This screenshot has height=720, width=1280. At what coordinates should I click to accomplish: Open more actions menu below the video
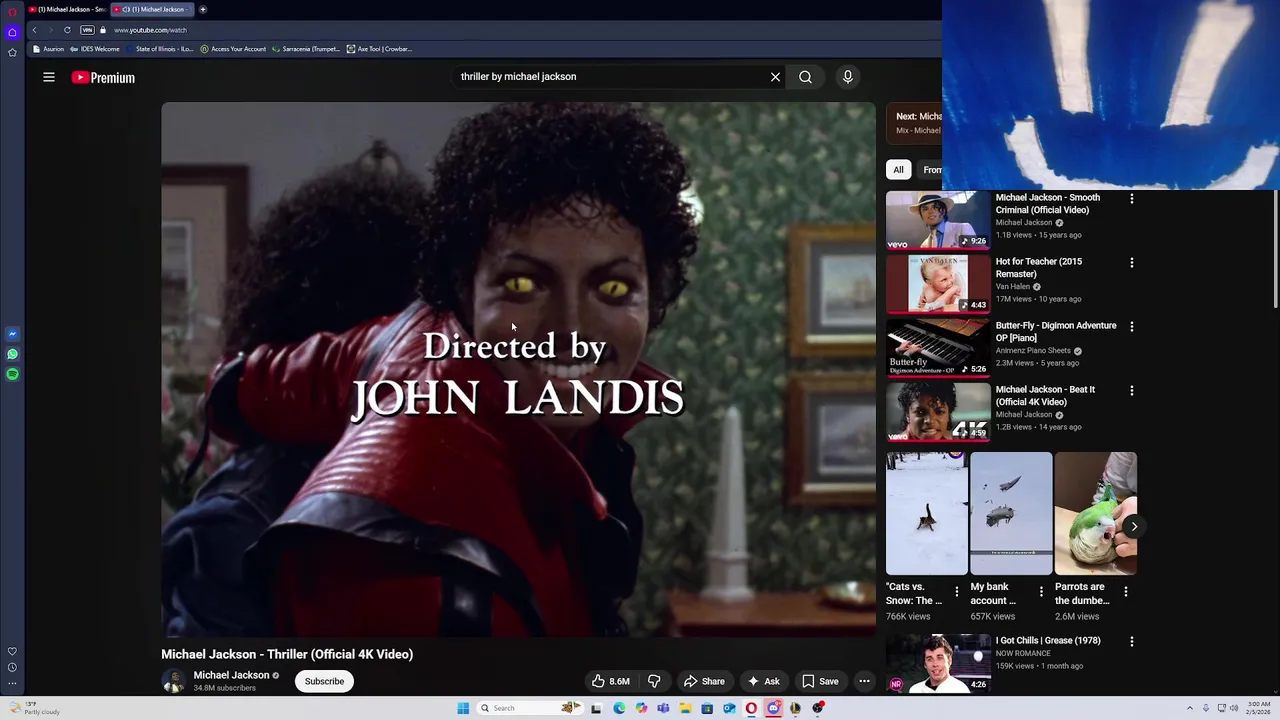[x=864, y=681]
